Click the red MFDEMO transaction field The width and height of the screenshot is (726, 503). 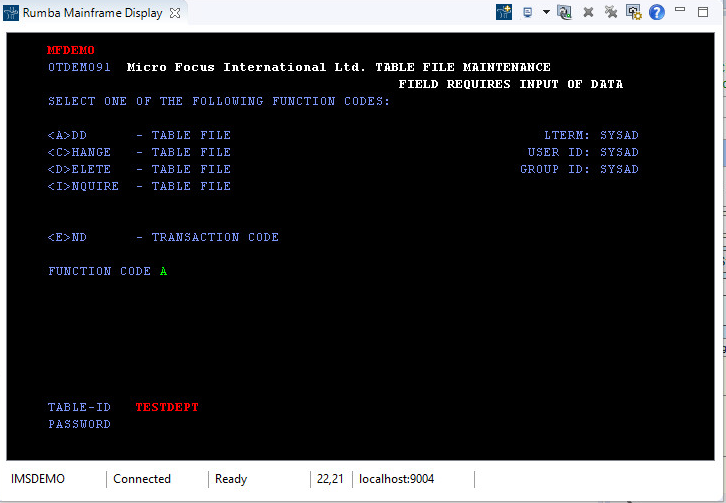(70, 50)
